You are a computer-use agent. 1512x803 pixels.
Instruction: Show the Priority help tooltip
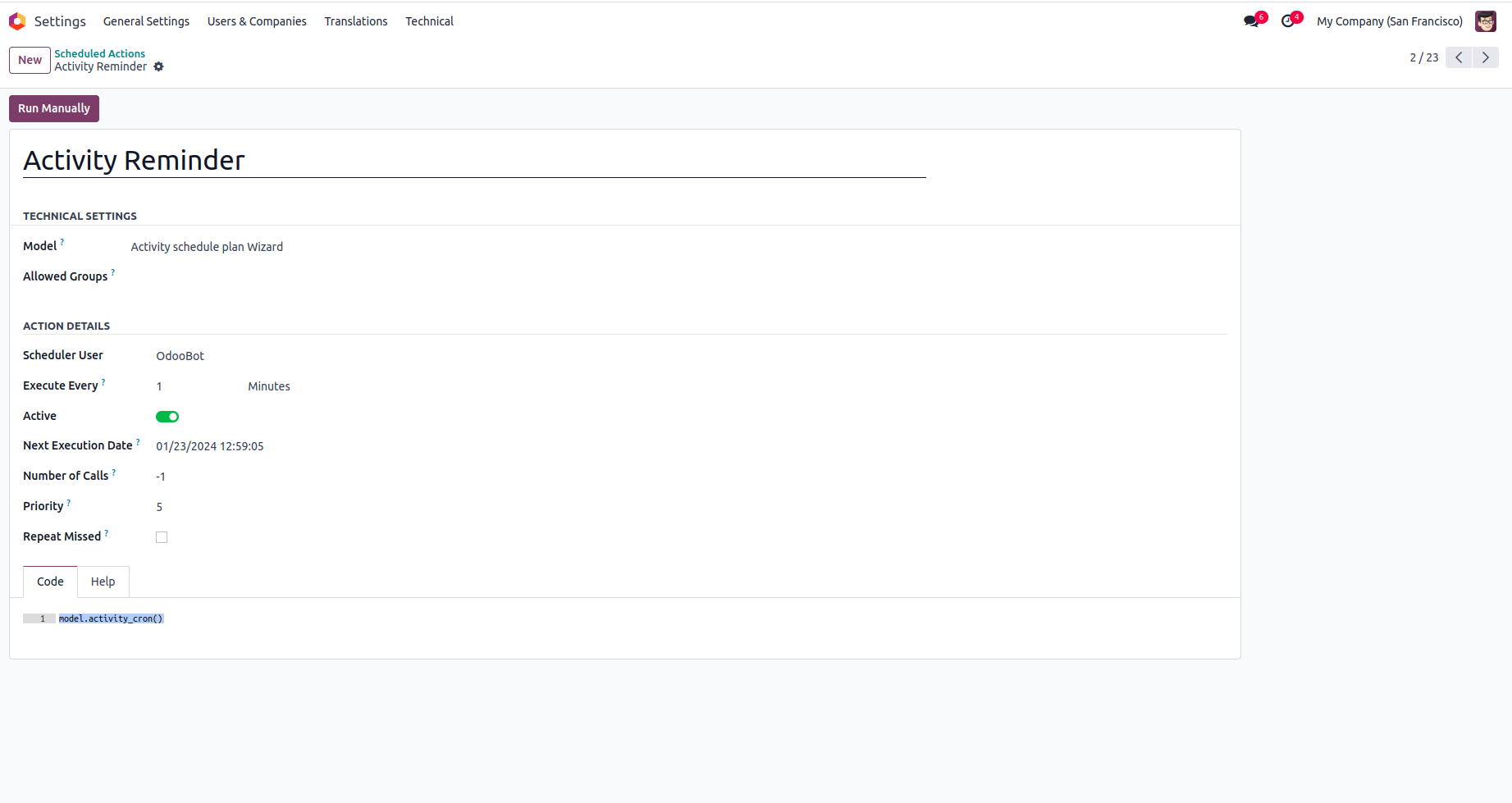tap(69, 502)
